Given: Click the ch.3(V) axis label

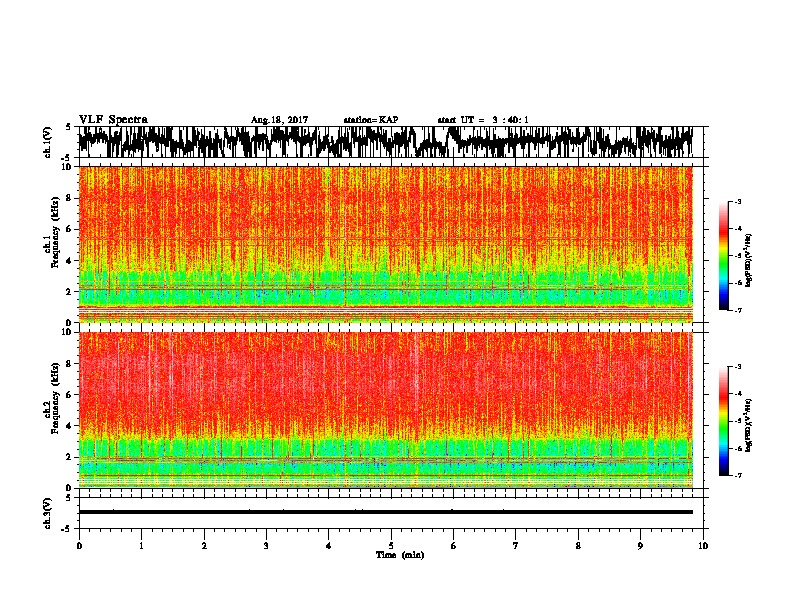Looking at the screenshot, I should (x=48, y=513).
